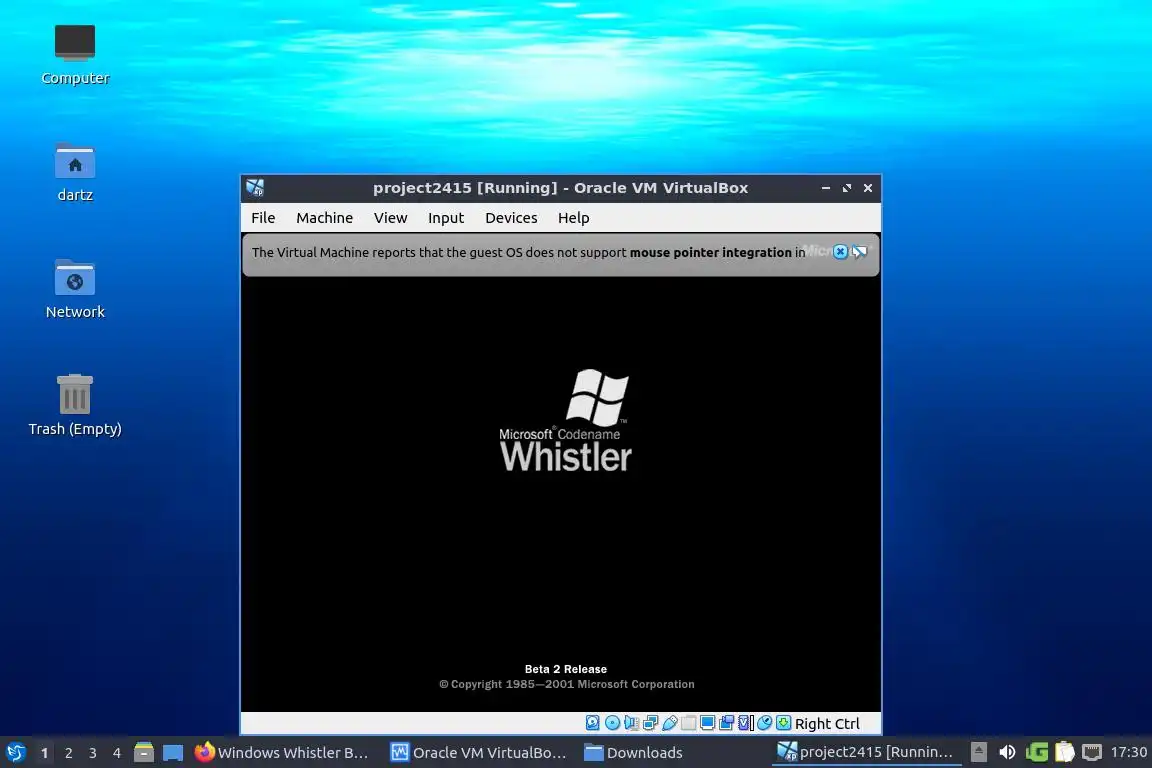The image size is (1152, 768).
Task: Click the 17:30 clock in taskbar
Action: point(1128,752)
